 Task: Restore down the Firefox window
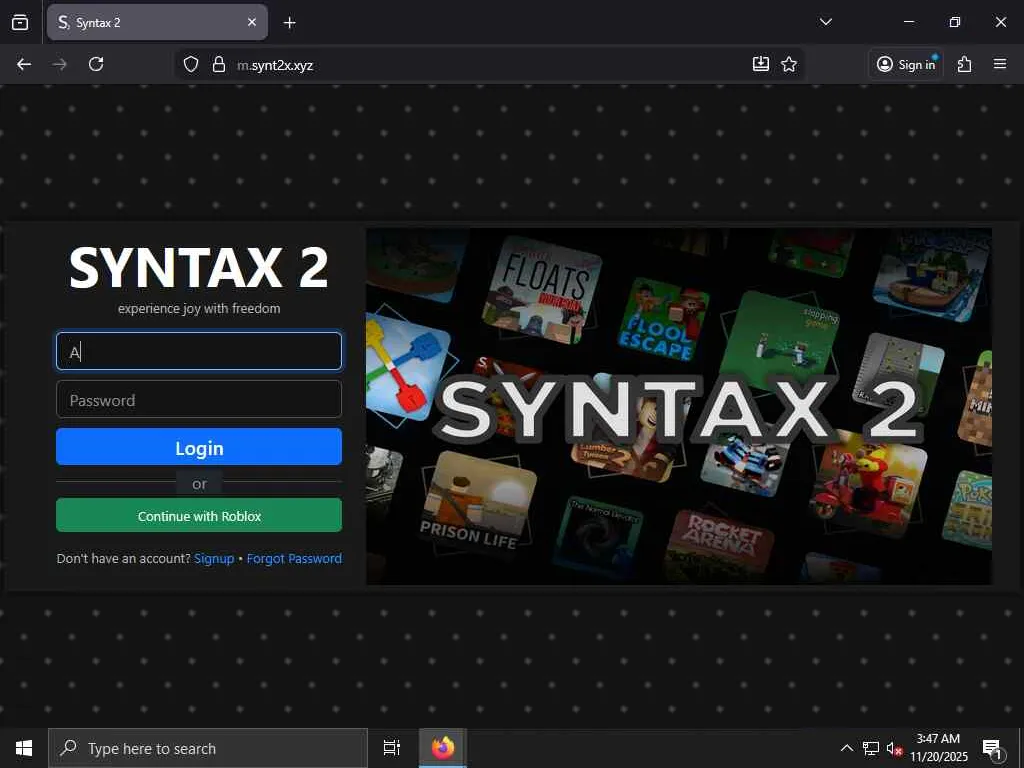point(955,22)
